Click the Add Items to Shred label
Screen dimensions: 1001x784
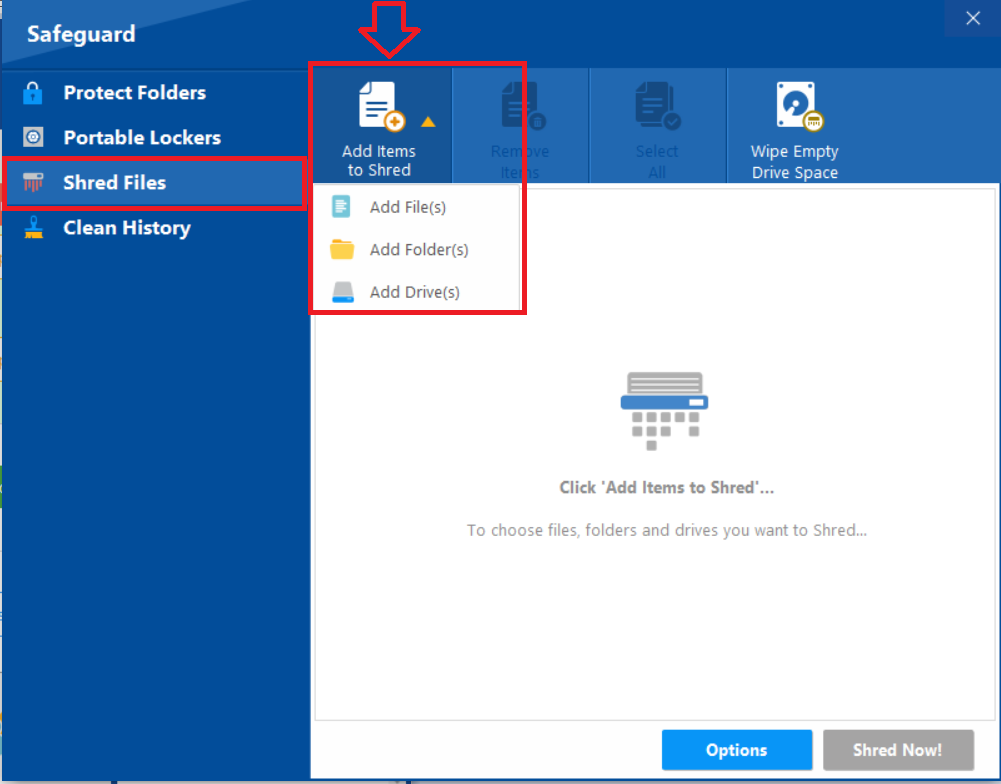(379, 161)
